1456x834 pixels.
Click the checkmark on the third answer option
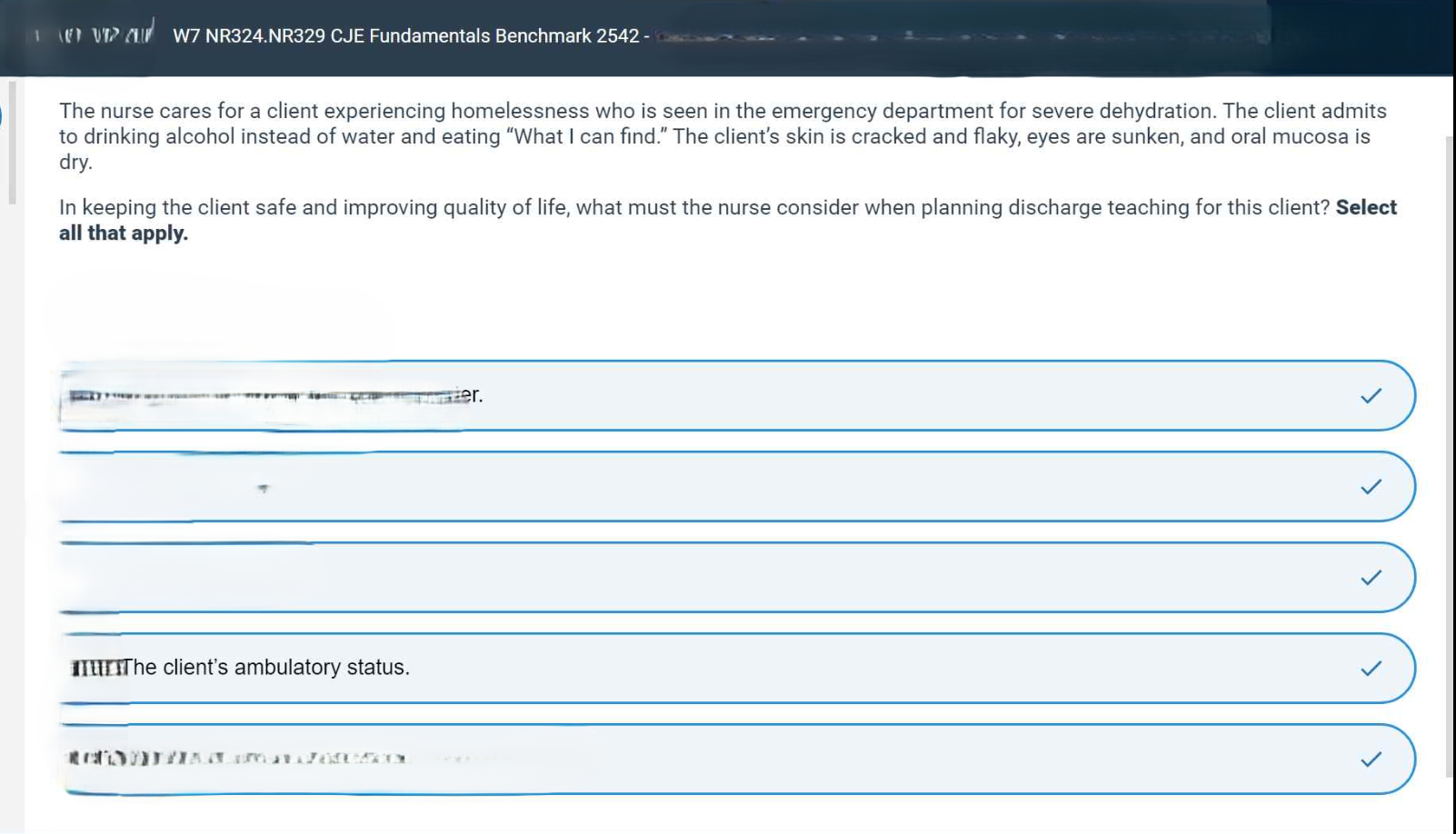pos(1371,578)
